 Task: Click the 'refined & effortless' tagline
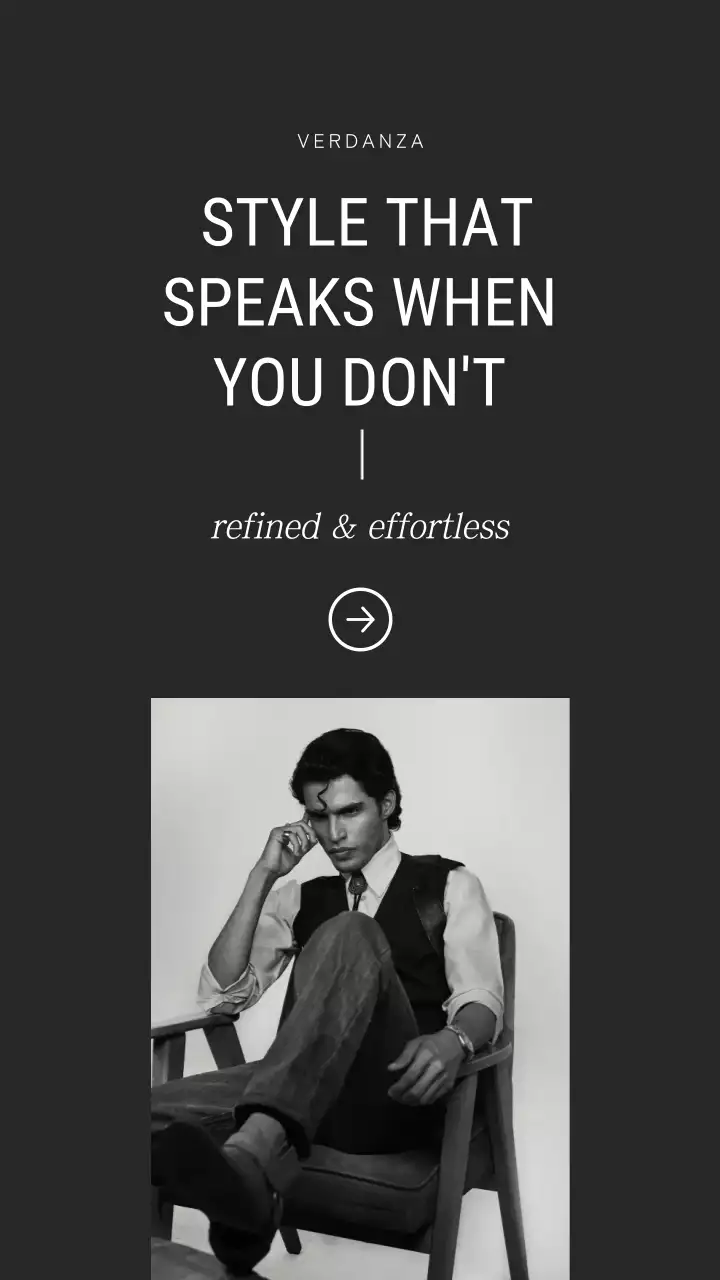coord(360,526)
